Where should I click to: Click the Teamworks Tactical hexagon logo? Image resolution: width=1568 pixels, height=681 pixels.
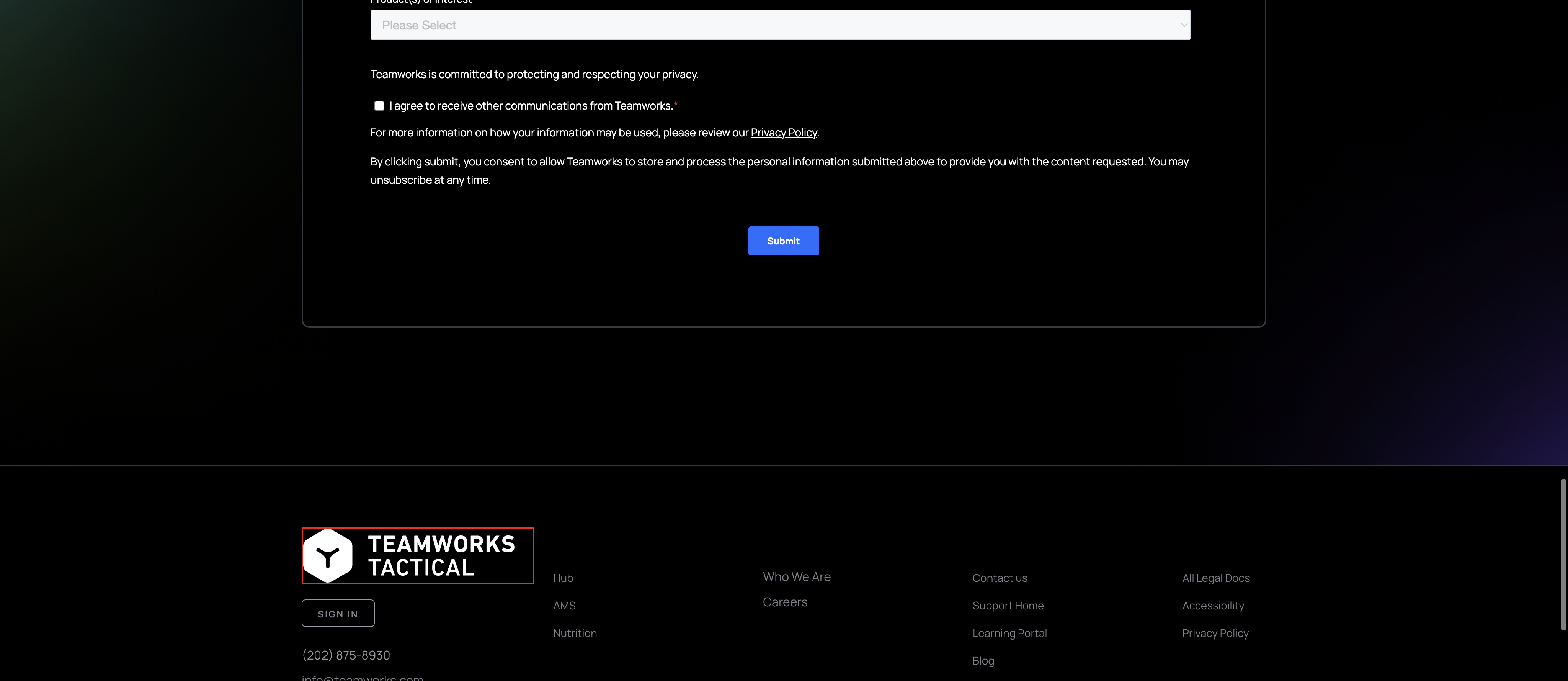pos(328,555)
